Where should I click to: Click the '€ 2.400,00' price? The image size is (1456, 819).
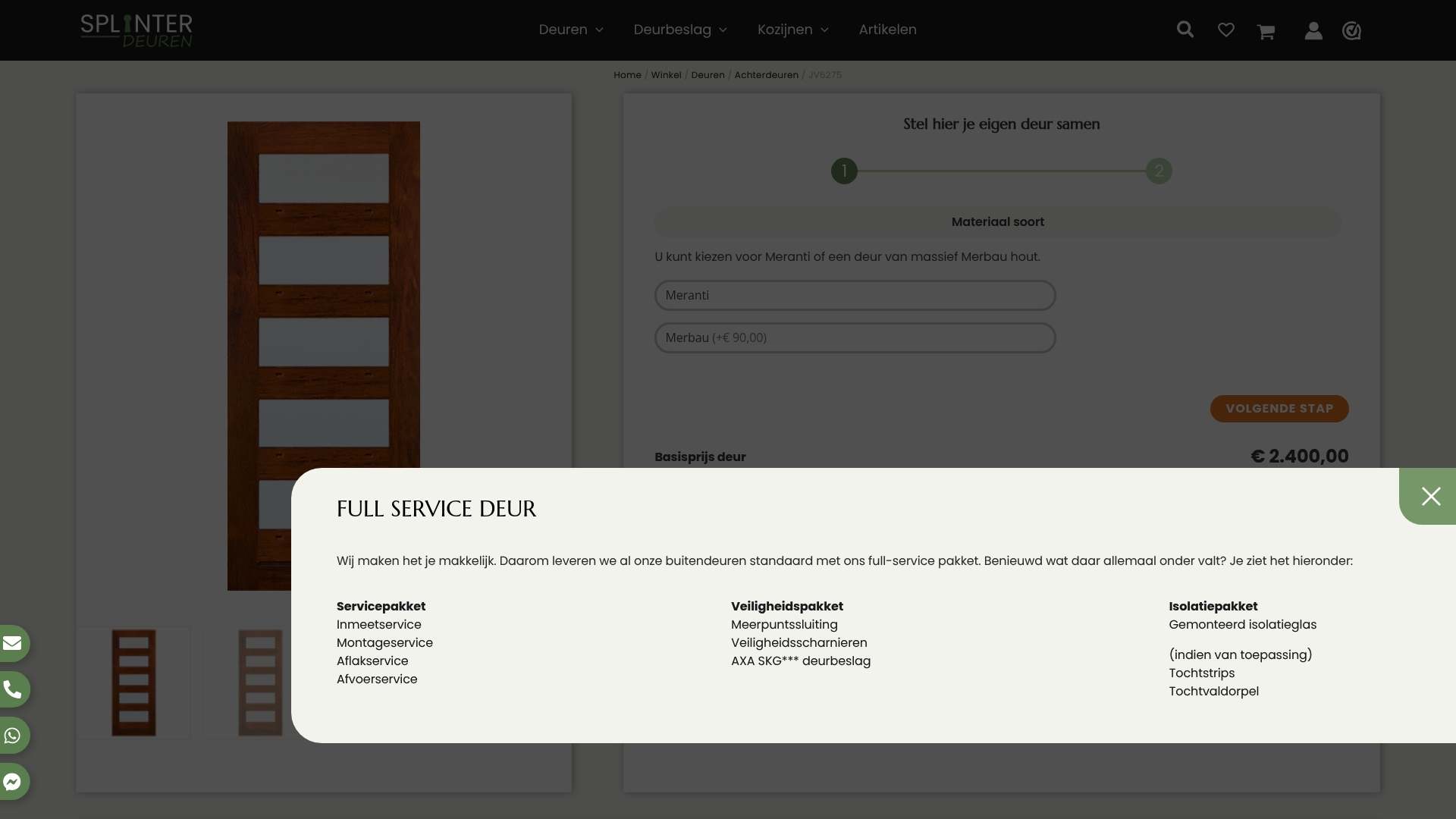click(1300, 456)
